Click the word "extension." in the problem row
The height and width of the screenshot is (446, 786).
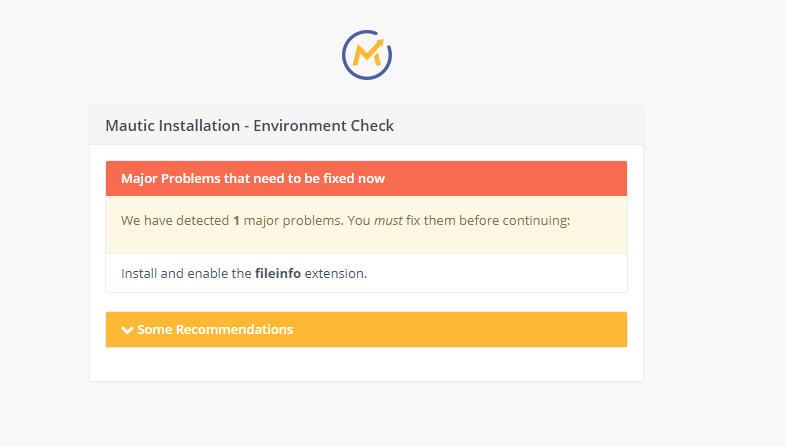[x=336, y=273]
